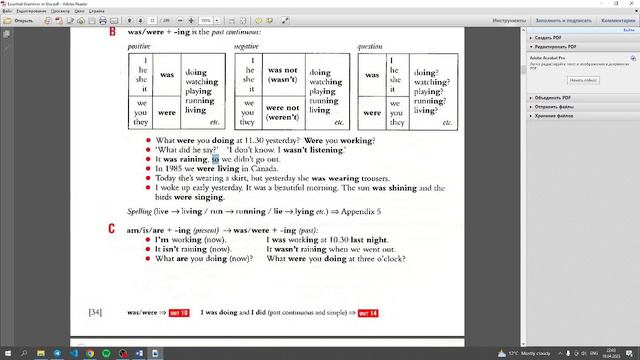Click the fit one full page icon
The height and width of the screenshot is (360, 640).
pyautogui.click(x=243, y=20)
